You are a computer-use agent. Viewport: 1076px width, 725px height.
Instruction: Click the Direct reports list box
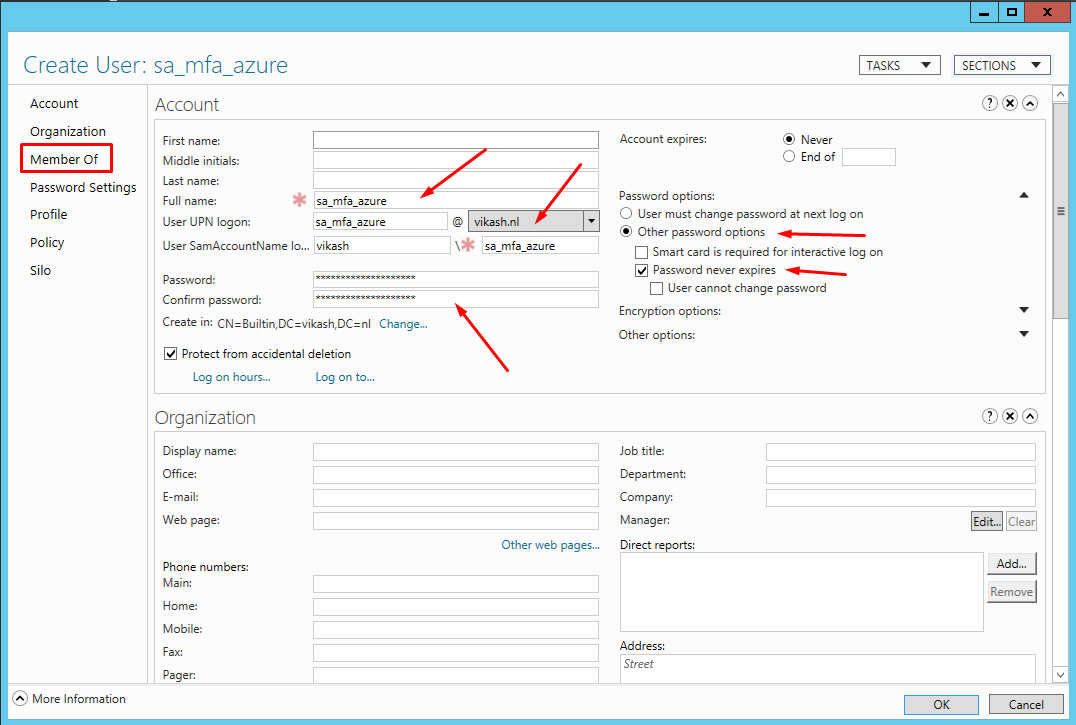pyautogui.click(x=802, y=592)
